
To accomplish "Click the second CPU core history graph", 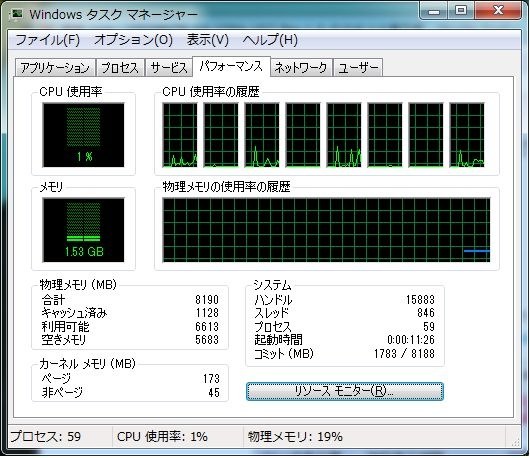I will (x=221, y=135).
